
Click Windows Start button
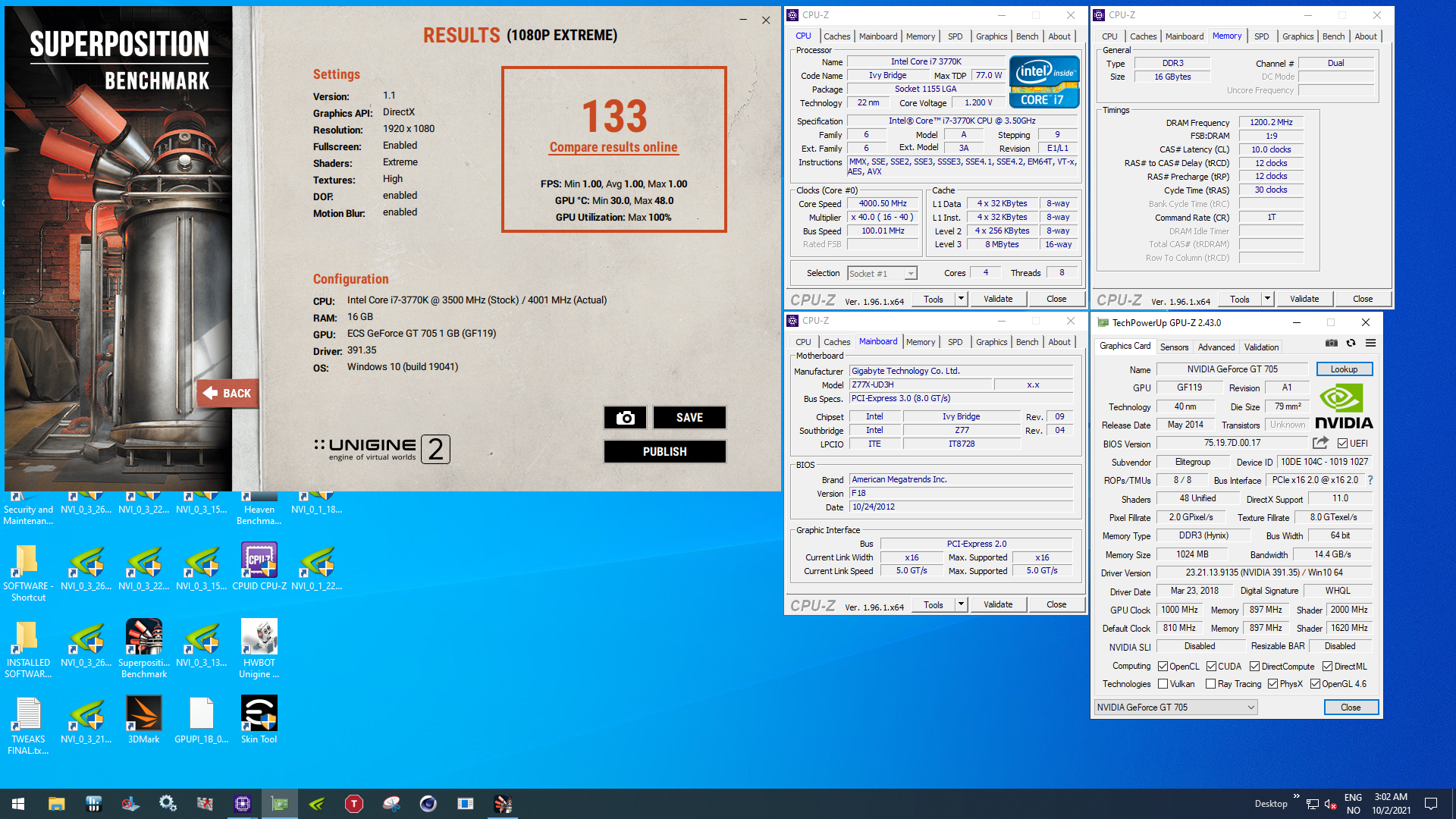18,804
